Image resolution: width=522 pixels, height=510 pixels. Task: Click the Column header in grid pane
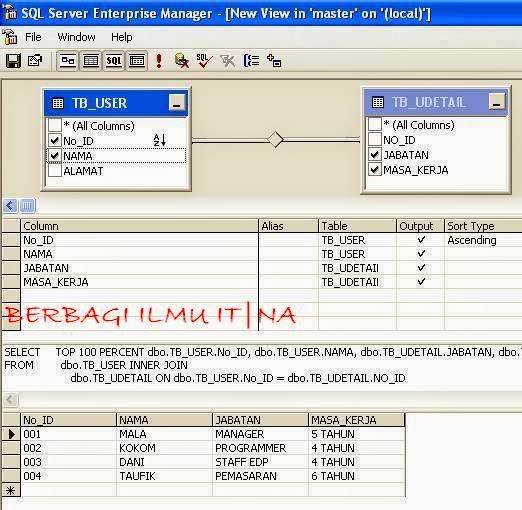point(139,226)
